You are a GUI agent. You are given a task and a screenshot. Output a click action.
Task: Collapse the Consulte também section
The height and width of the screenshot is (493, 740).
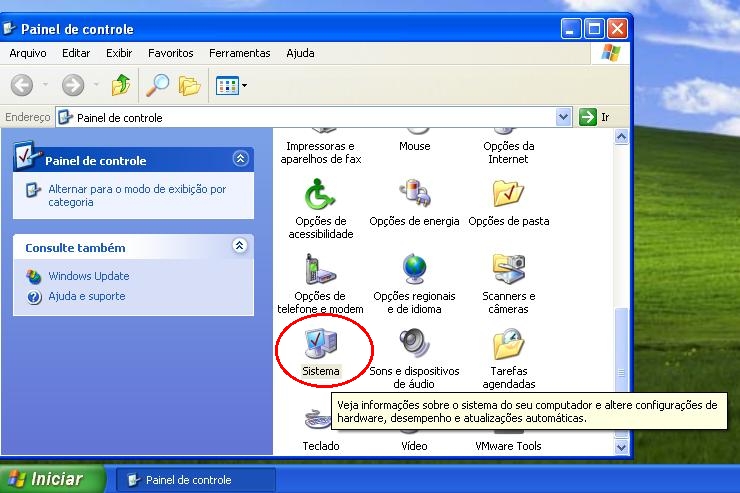240,246
